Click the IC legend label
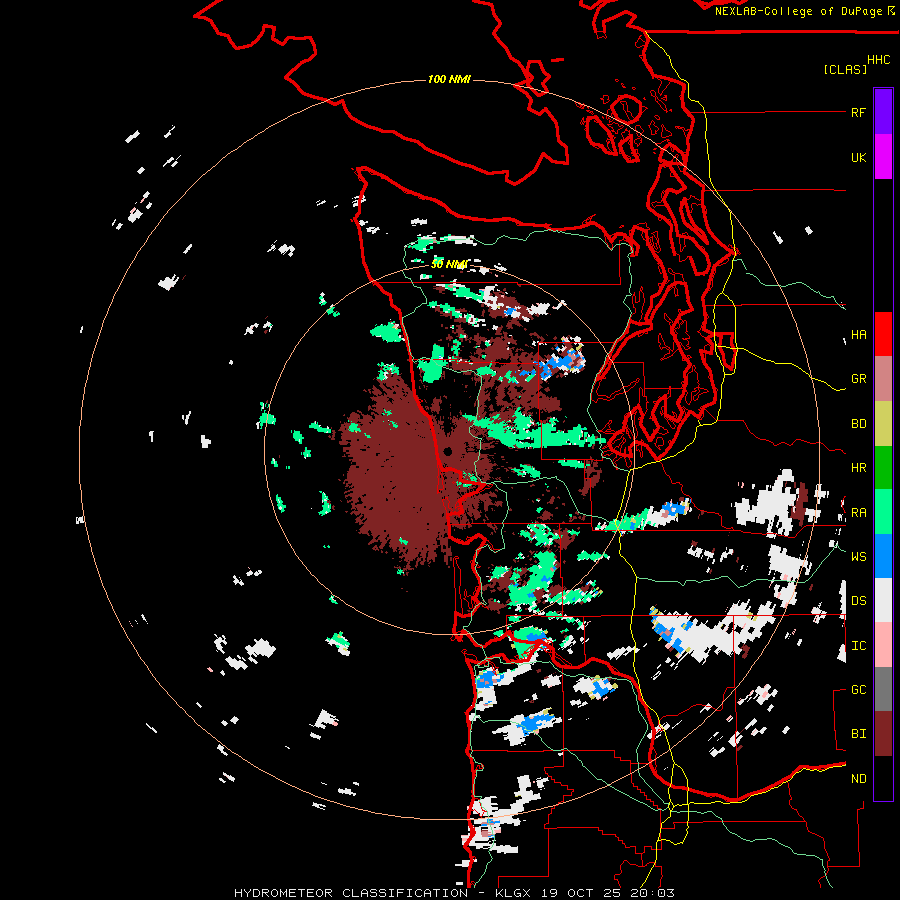Image resolution: width=900 pixels, height=900 pixels. 858,646
